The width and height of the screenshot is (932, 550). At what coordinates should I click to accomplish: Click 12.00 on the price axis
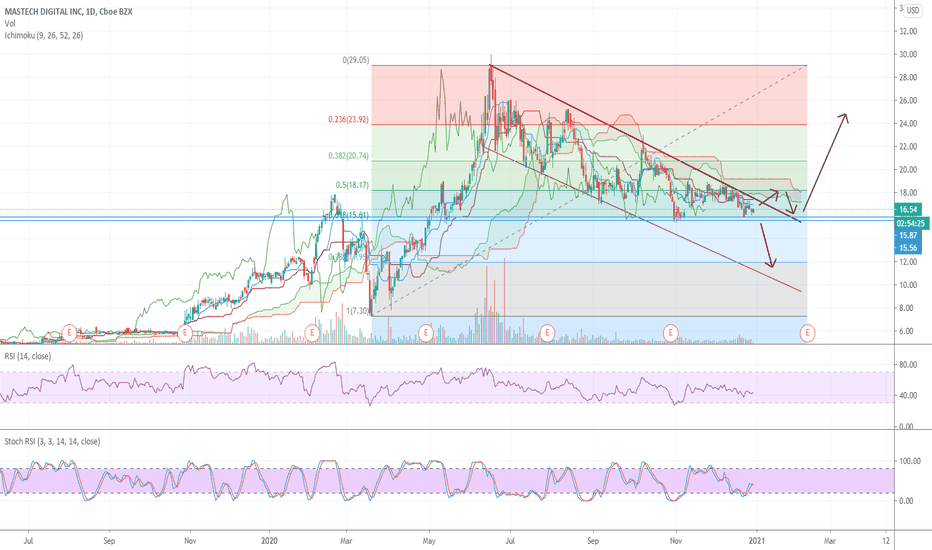(908, 262)
